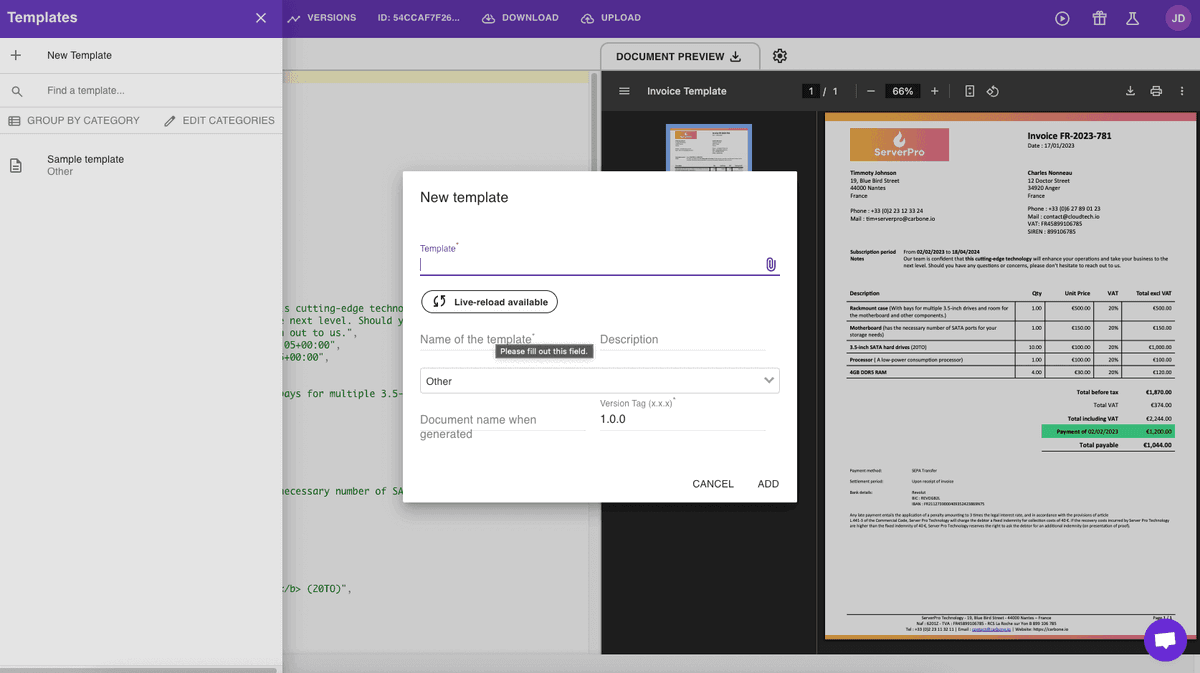Rotate the invoice preview
The image size is (1200, 673).
point(992,91)
